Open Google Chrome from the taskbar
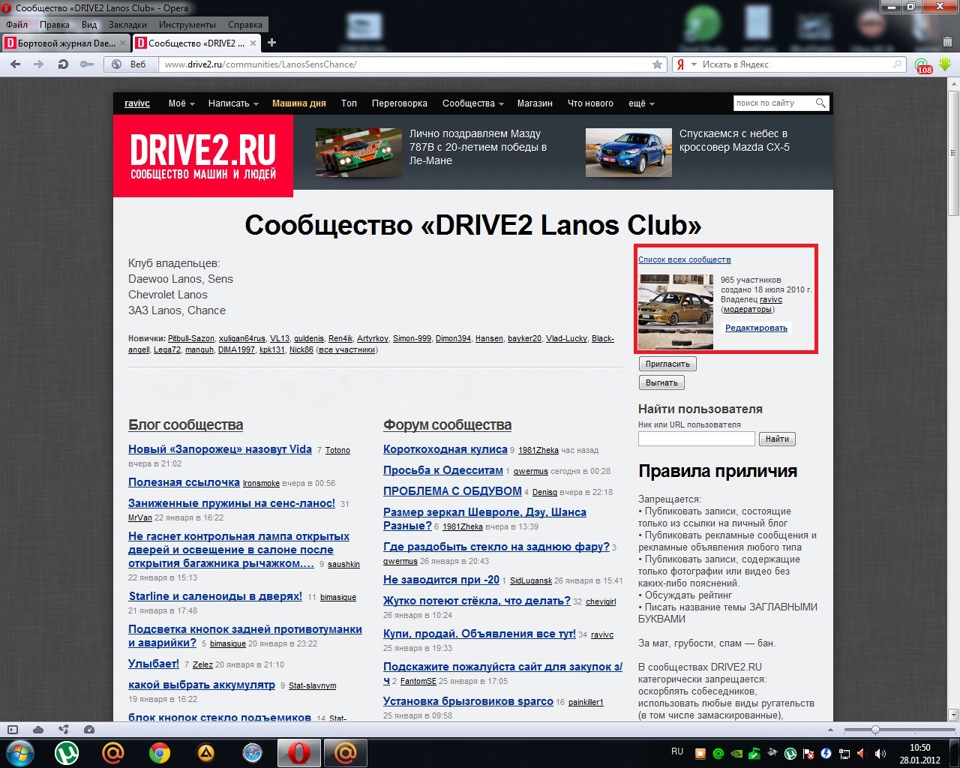 159,753
